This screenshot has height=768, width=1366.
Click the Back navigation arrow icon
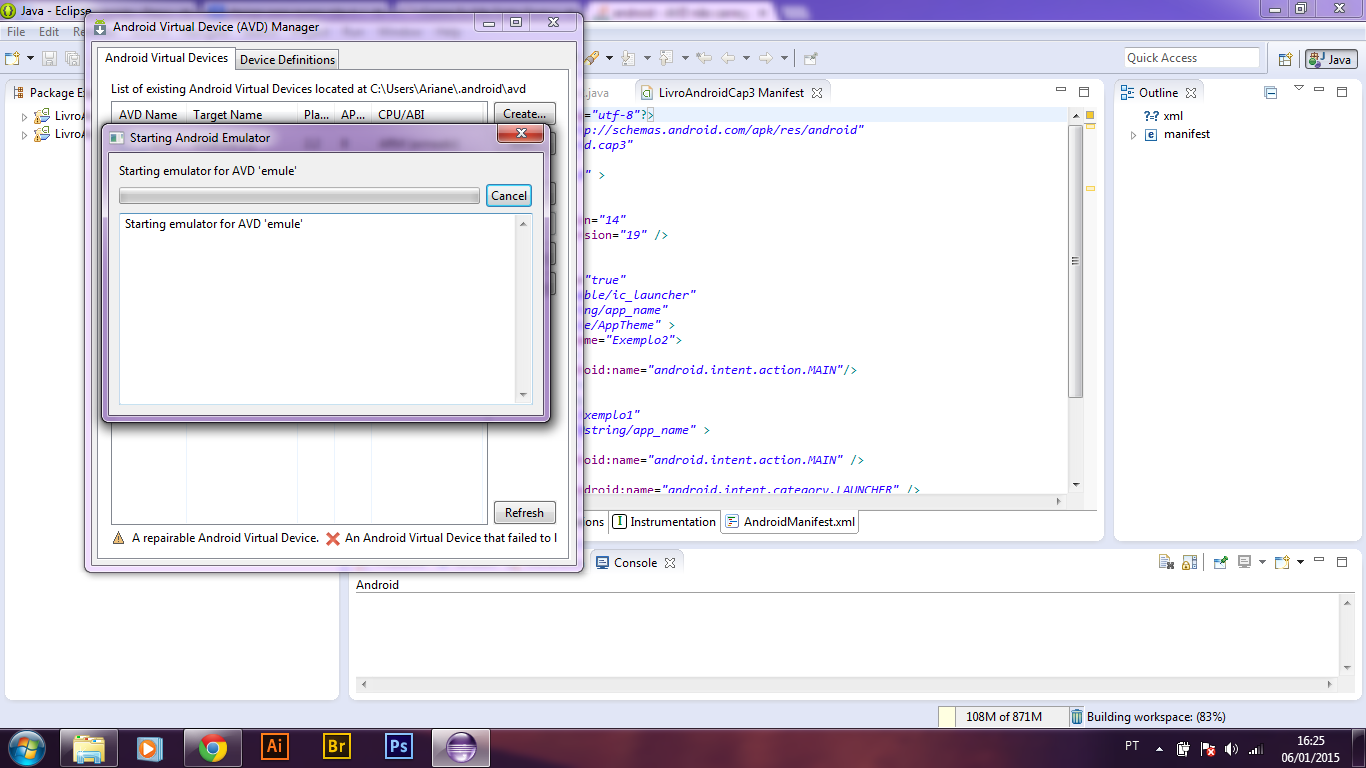tap(728, 58)
